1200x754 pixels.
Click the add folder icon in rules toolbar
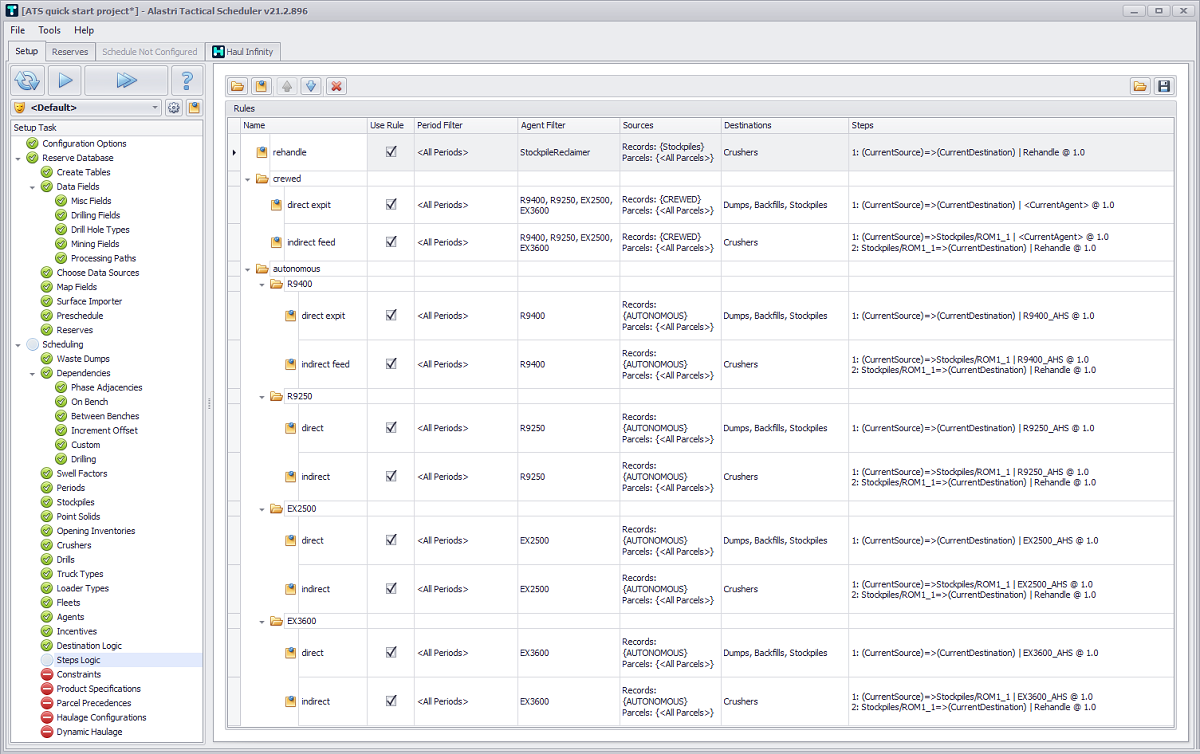(x=237, y=86)
